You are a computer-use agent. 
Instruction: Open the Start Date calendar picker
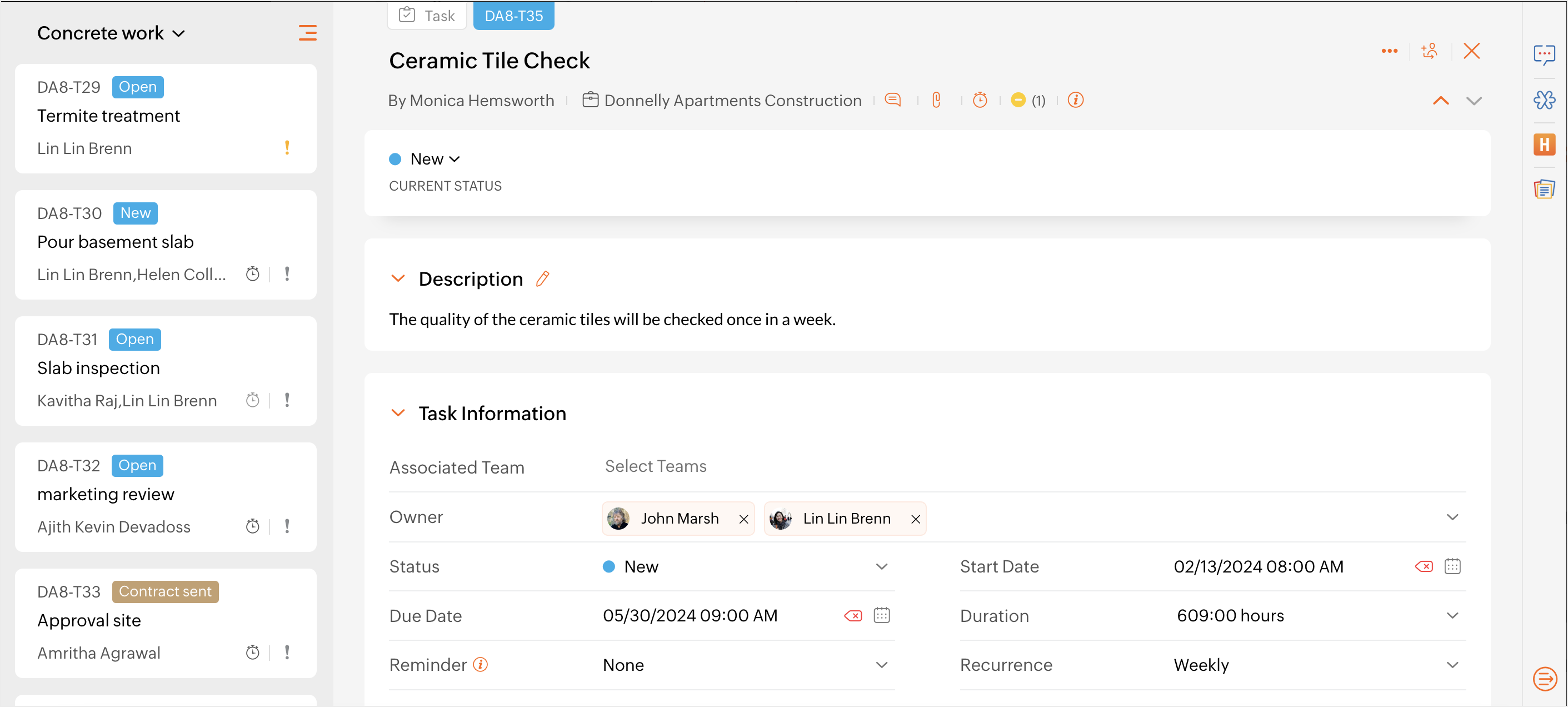pyautogui.click(x=1452, y=566)
